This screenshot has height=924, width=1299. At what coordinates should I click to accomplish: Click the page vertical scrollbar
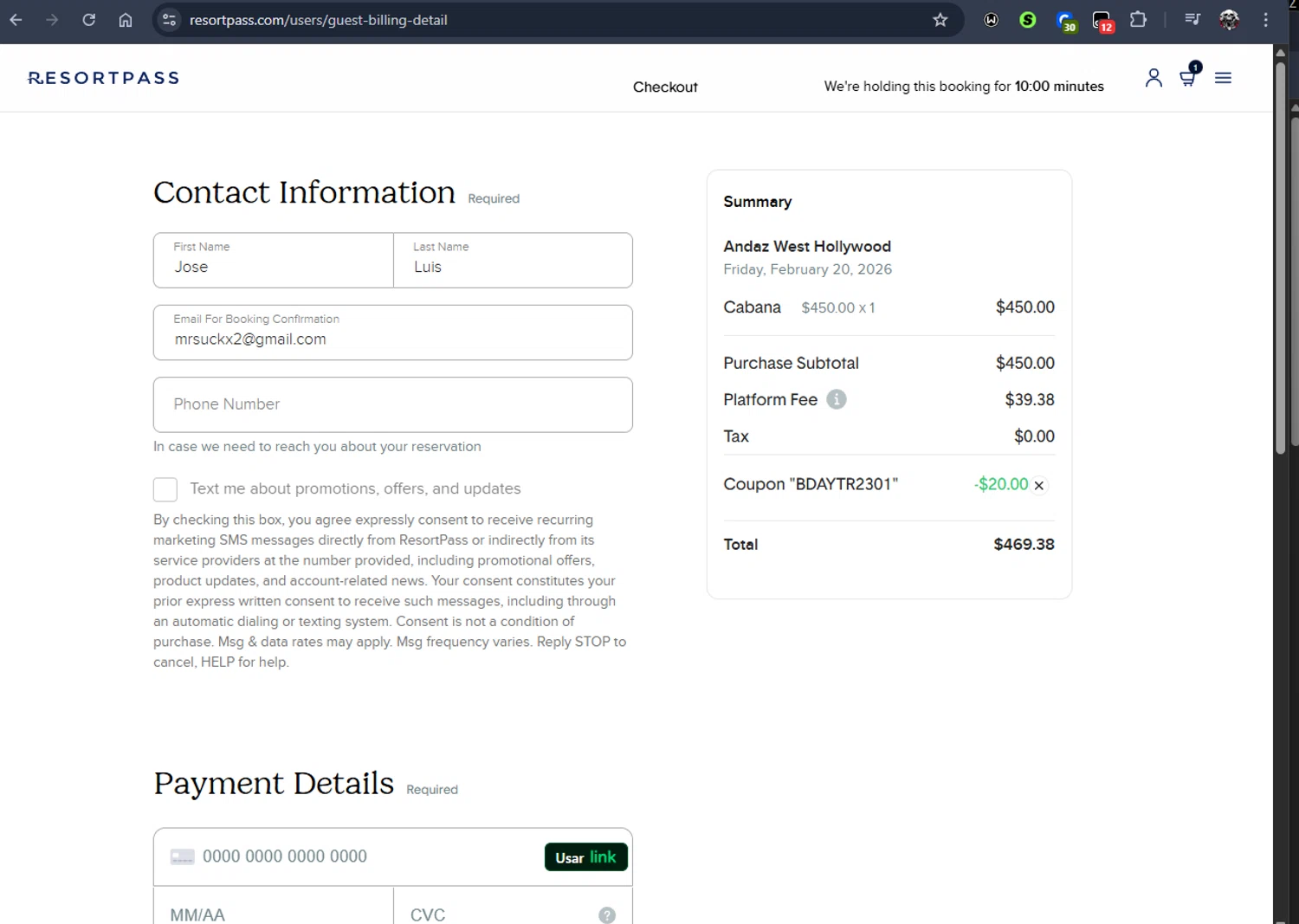click(x=1281, y=260)
